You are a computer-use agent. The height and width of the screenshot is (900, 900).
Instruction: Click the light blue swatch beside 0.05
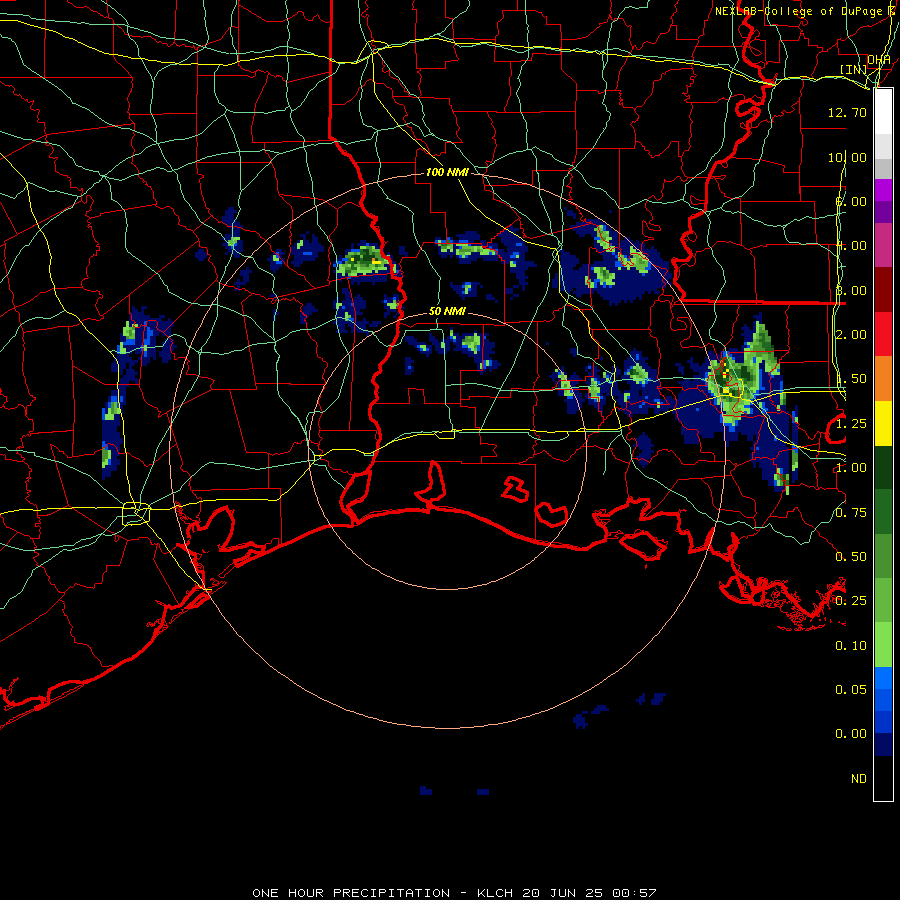click(x=883, y=678)
